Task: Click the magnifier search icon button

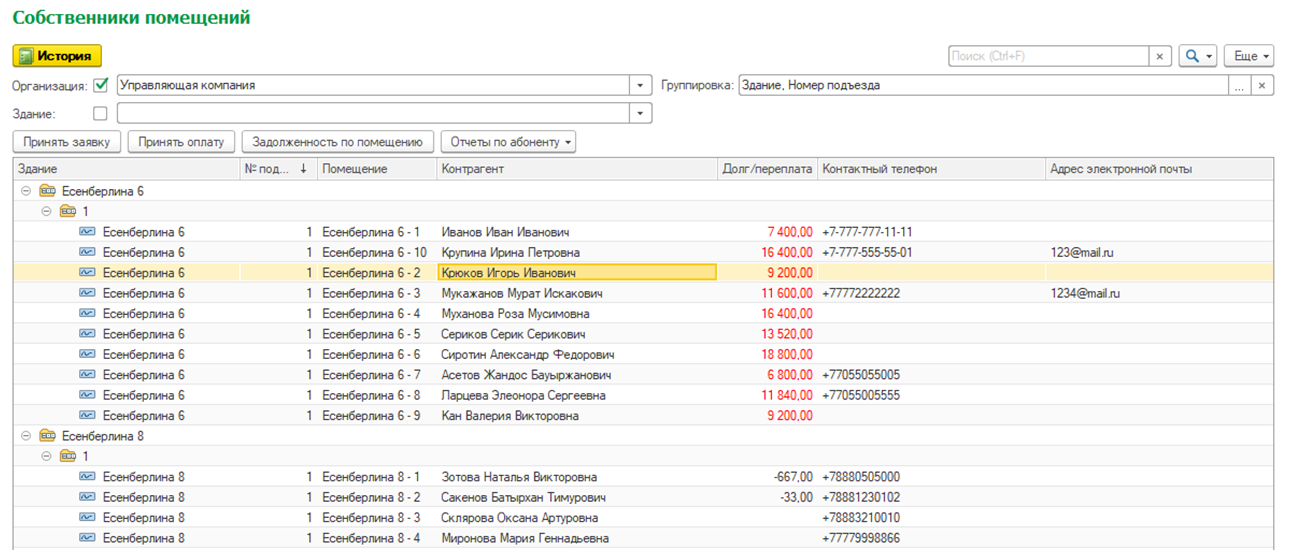Action: click(x=1191, y=57)
